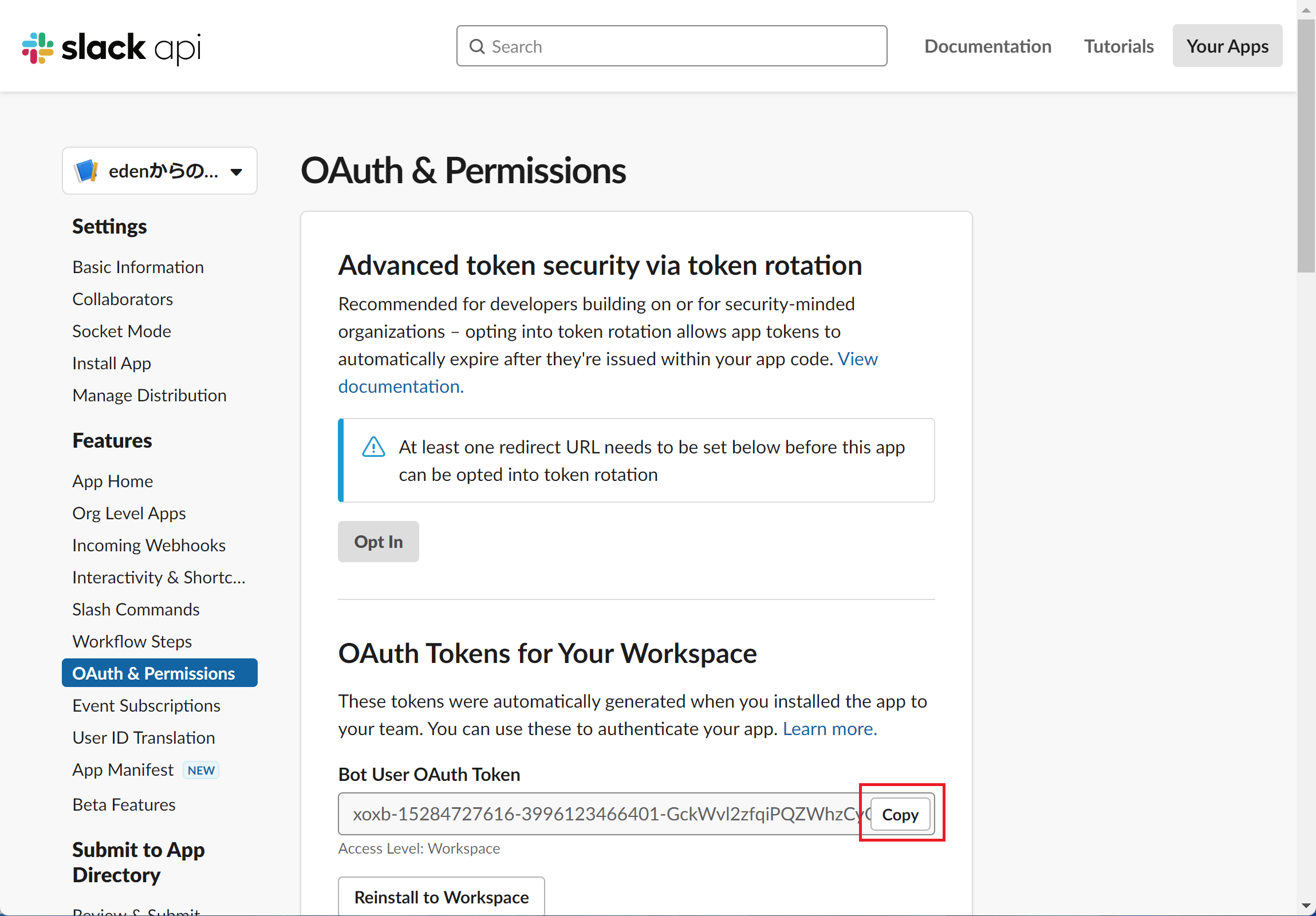
Task: Click the app notebook icon in the app selector
Action: click(86, 171)
